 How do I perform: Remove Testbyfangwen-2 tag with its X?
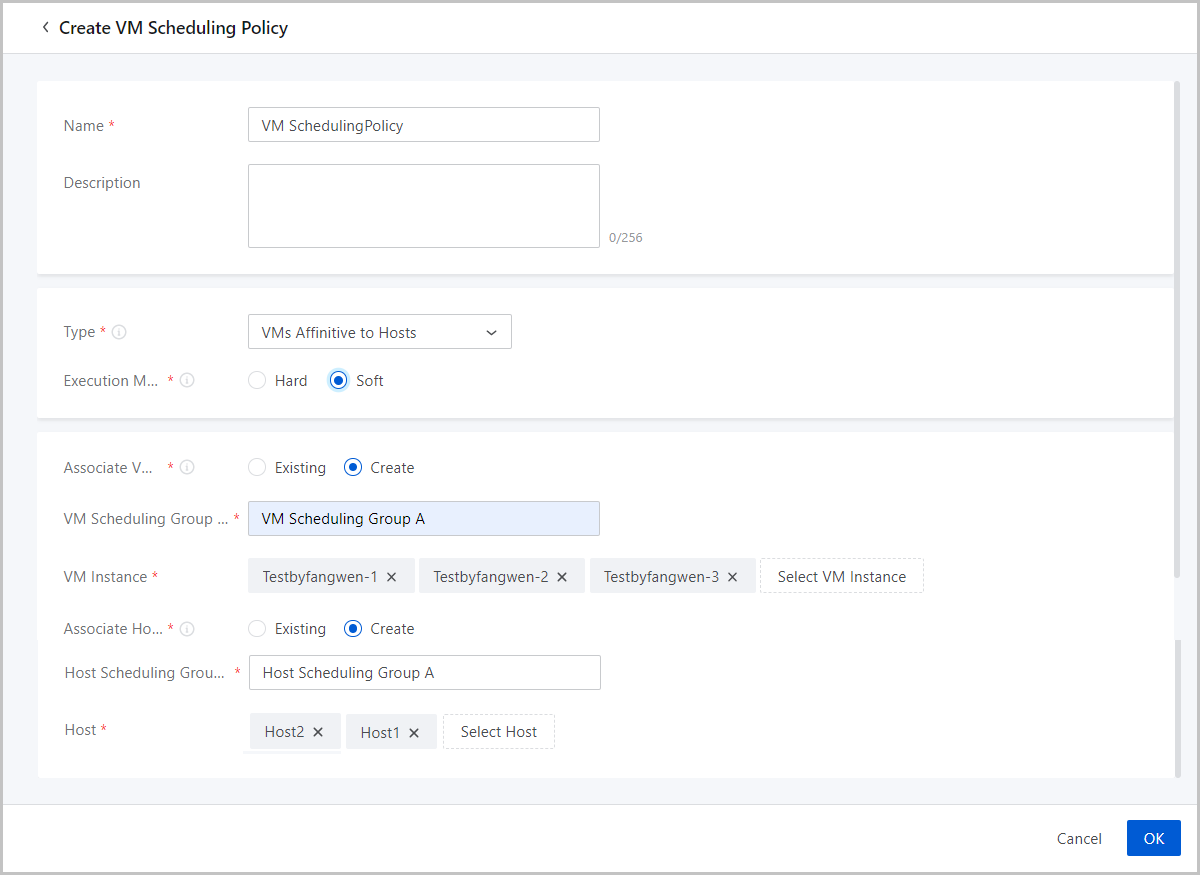[x=562, y=577]
